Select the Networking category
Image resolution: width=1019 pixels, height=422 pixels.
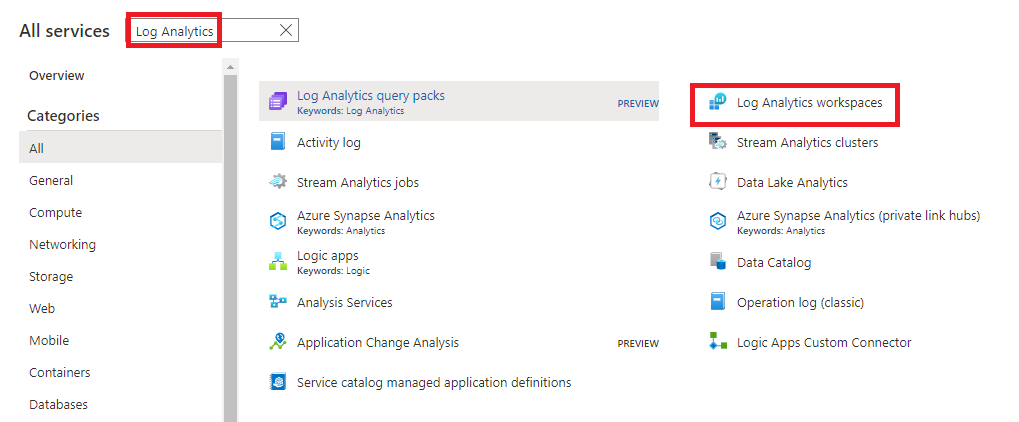[x=62, y=244]
